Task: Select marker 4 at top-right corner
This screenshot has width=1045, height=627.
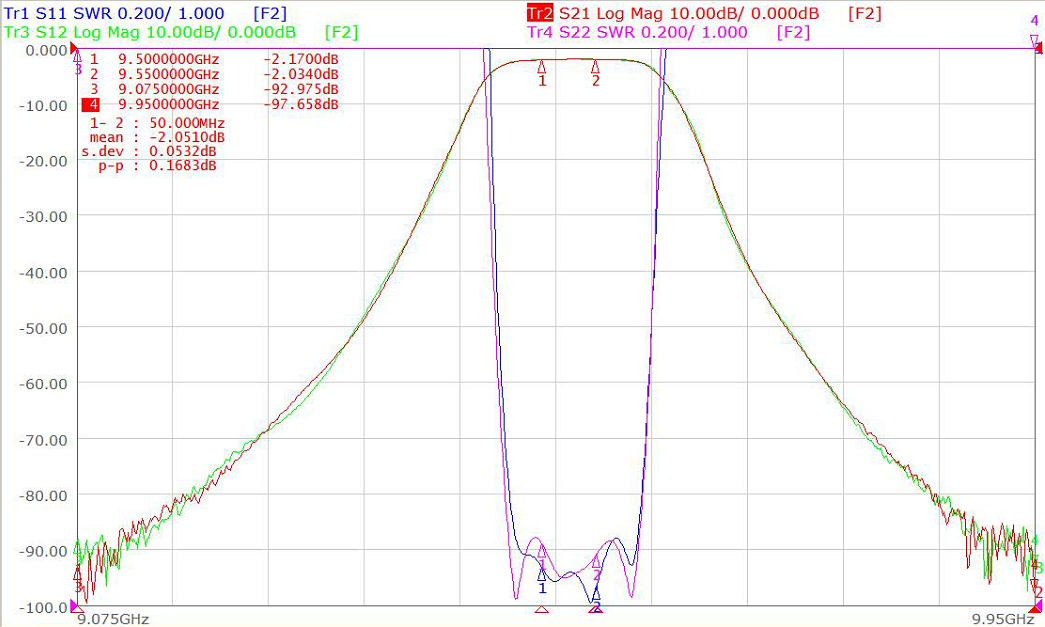Action: (x=1034, y=41)
